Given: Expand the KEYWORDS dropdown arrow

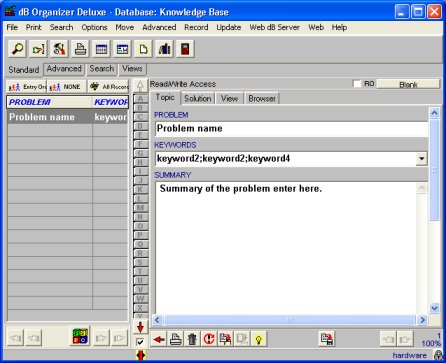Looking at the screenshot, I should click(422, 159).
